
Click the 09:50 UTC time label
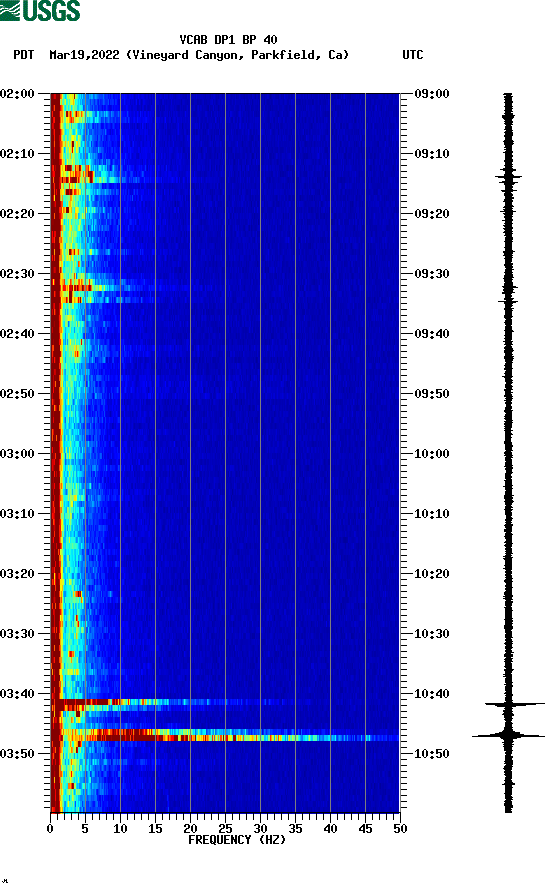click(432, 394)
